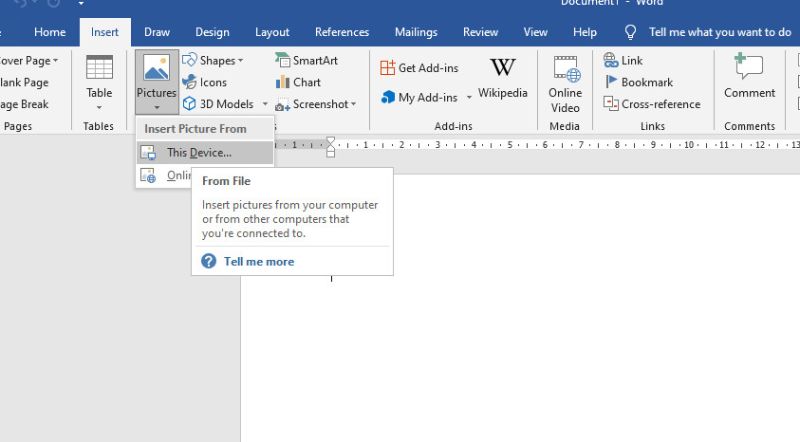Switch to the Draw tab
This screenshot has height=442, width=800.
(157, 32)
